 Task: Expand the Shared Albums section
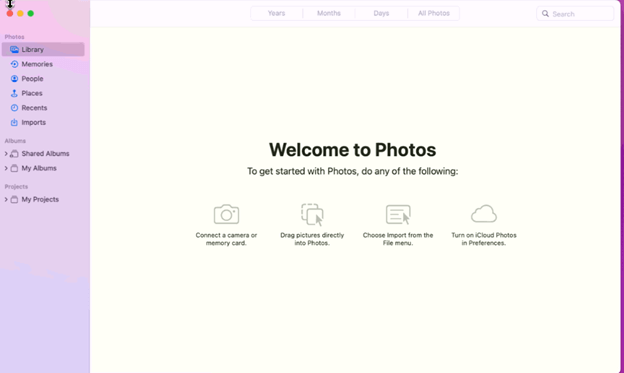tap(6, 154)
